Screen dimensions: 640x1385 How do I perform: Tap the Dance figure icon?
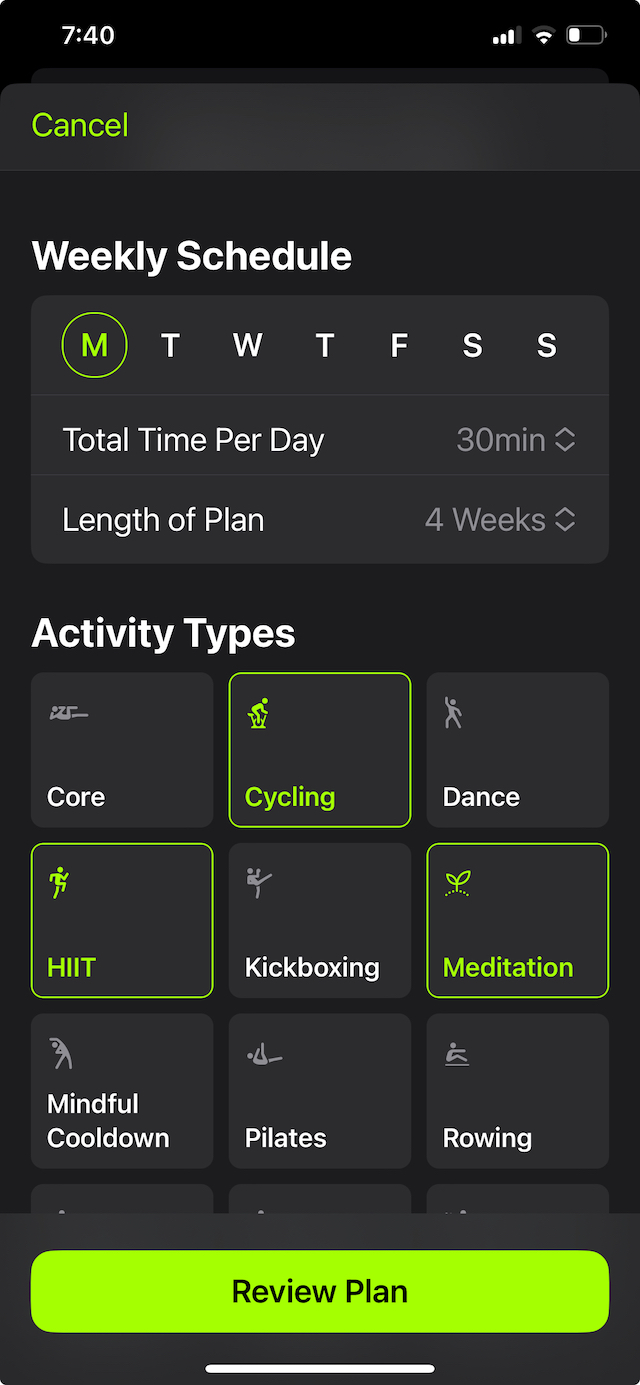(453, 713)
